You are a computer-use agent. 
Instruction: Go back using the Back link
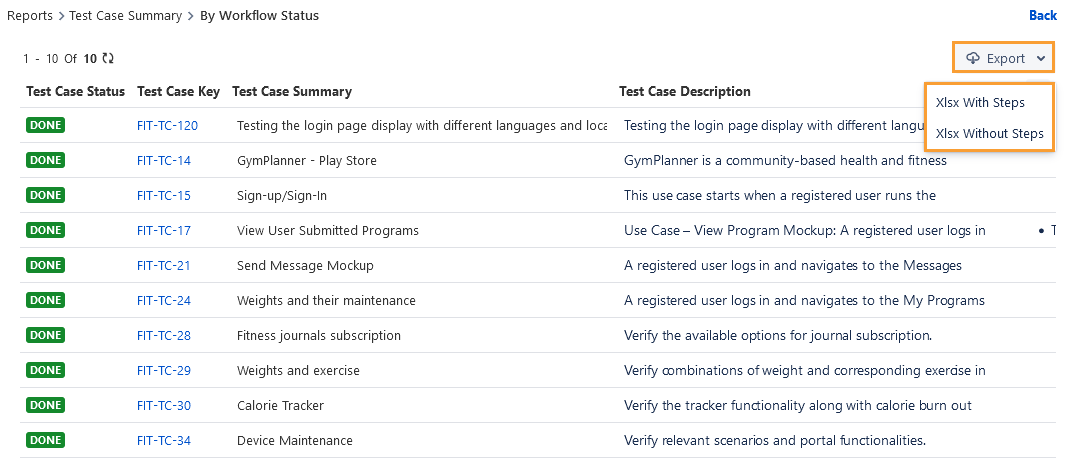coord(1042,15)
